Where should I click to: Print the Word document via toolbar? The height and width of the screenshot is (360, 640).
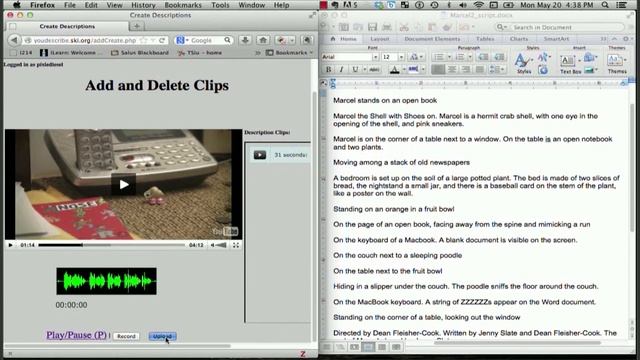(x=387, y=27)
